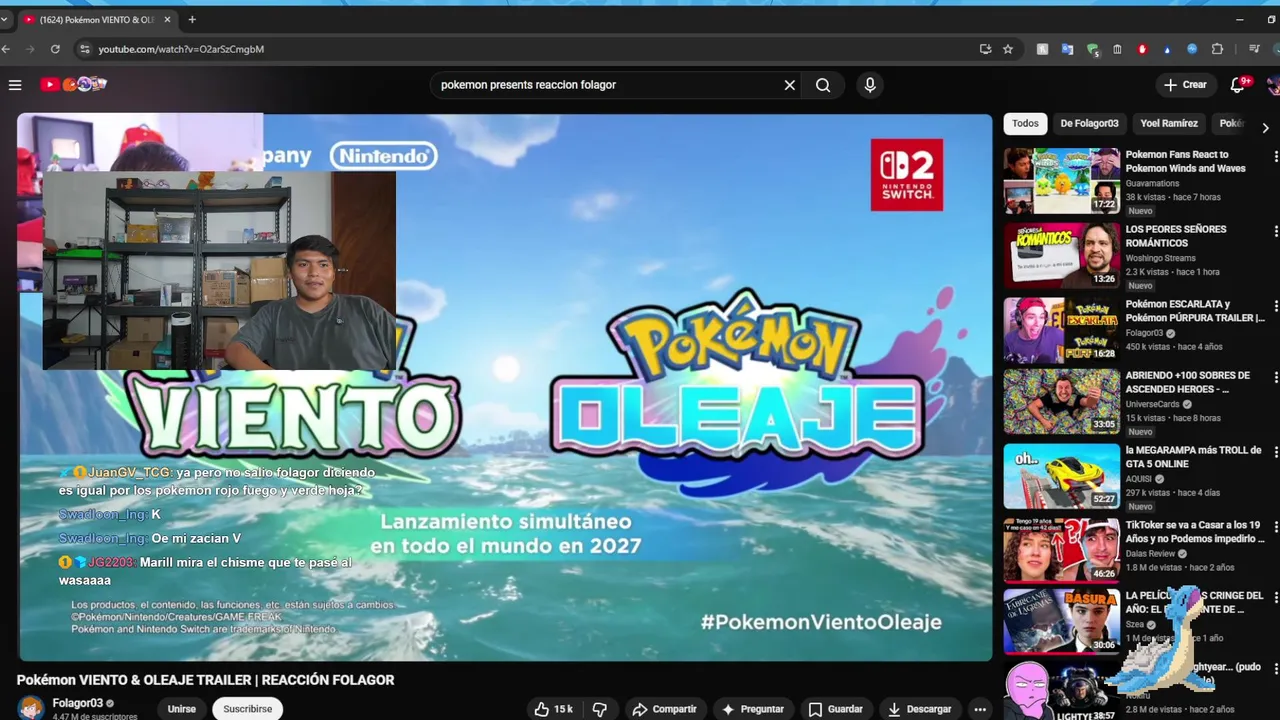Screen dimensions: 1280x720
Task: Open the browser media control icon
Action: pyautogui.click(x=1254, y=49)
